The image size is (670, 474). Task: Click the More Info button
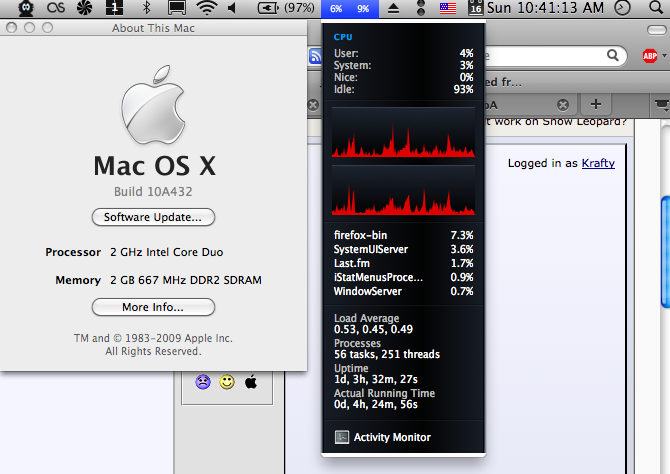pos(153,307)
